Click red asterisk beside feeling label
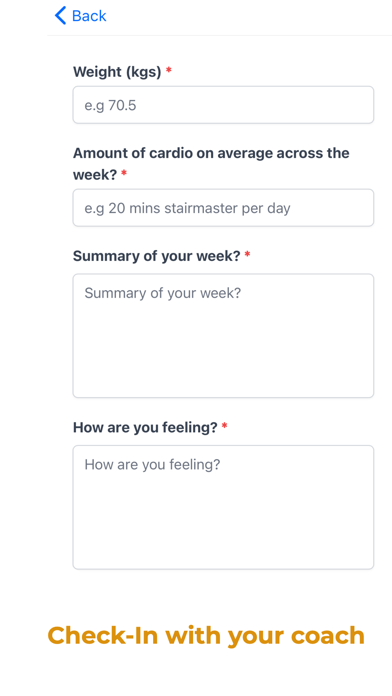Image resolution: width=392 pixels, height=696 pixels. (225, 426)
